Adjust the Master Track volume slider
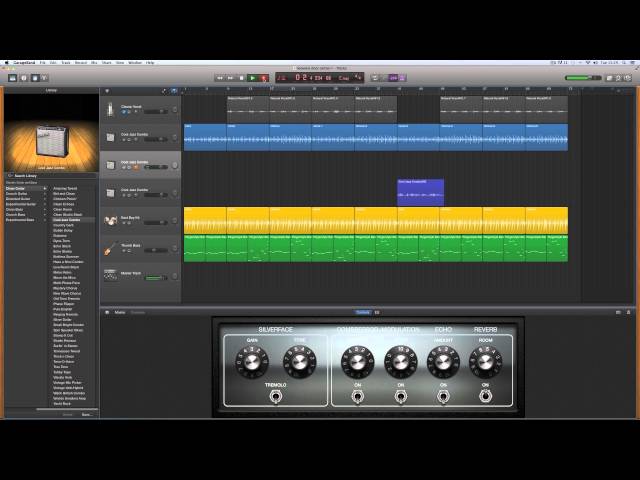The width and height of the screenshot is (640, 480). point(156,278)
